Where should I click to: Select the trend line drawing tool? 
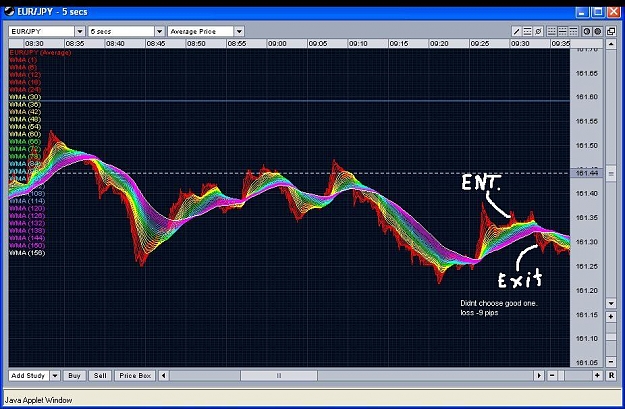click(516, 31)
